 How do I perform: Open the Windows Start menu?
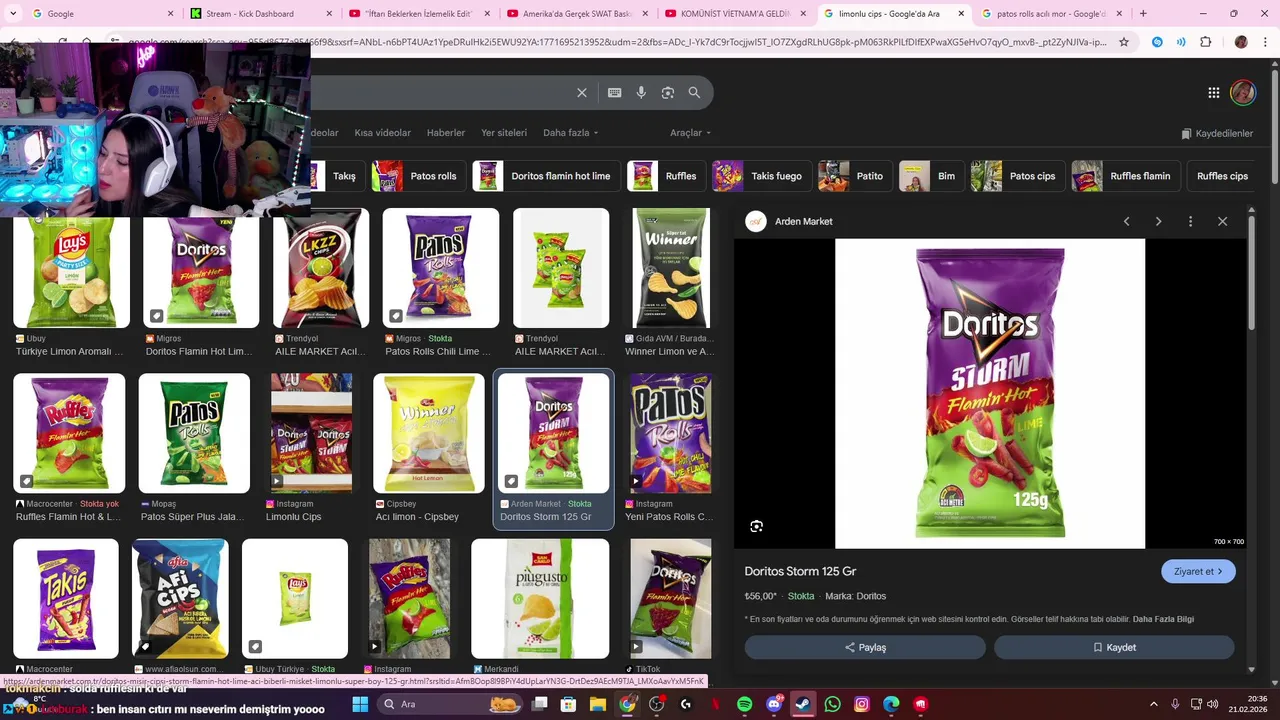(x=360, y=704)
